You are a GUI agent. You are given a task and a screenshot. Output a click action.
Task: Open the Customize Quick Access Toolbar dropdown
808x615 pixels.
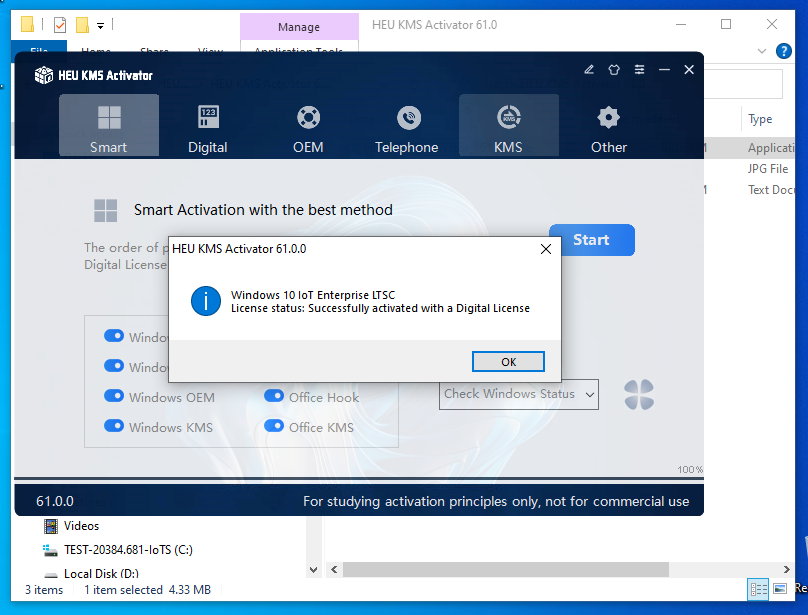100,25
